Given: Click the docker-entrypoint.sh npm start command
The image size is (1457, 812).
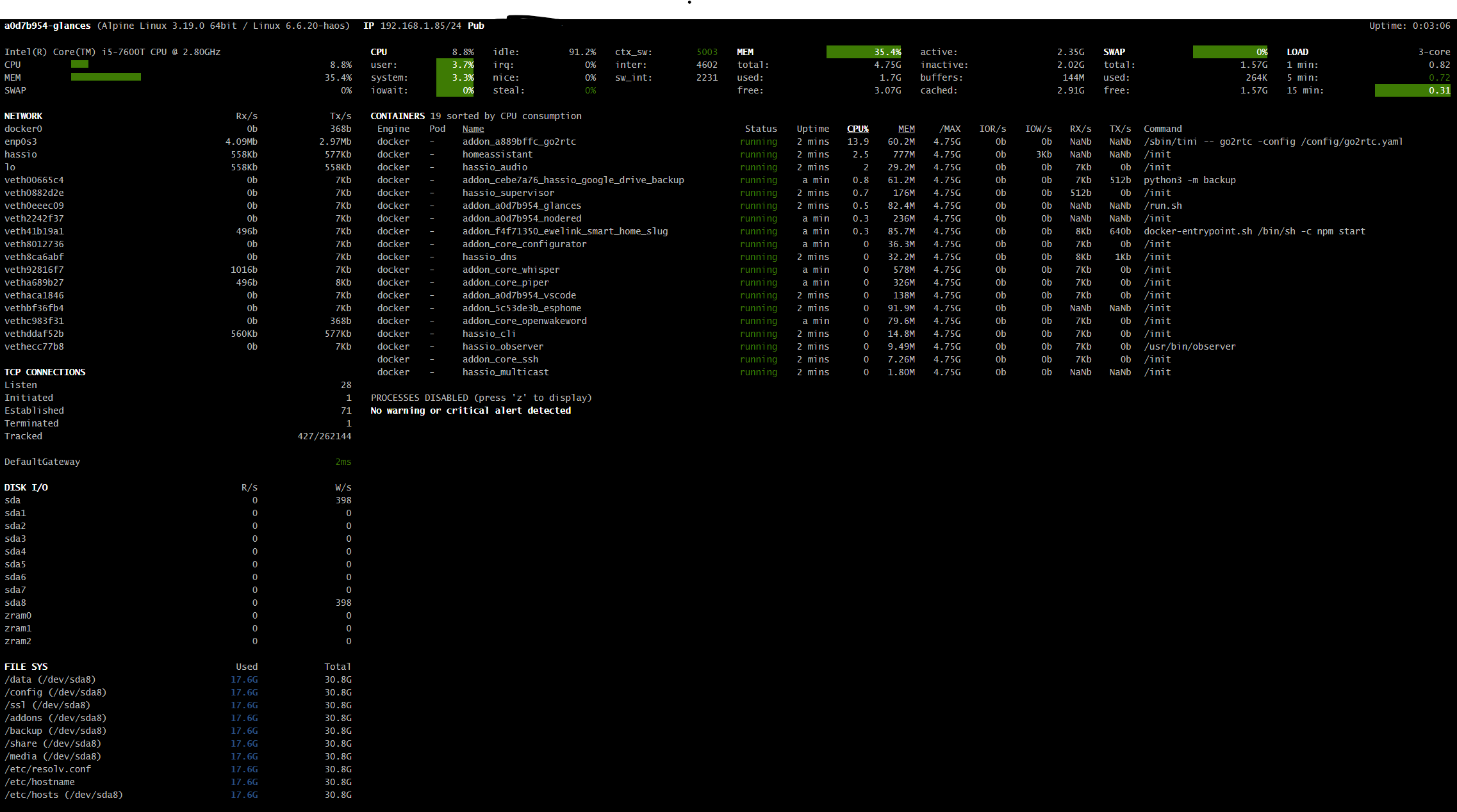Looking at the screenshot, I should (x=1254, y=231).
